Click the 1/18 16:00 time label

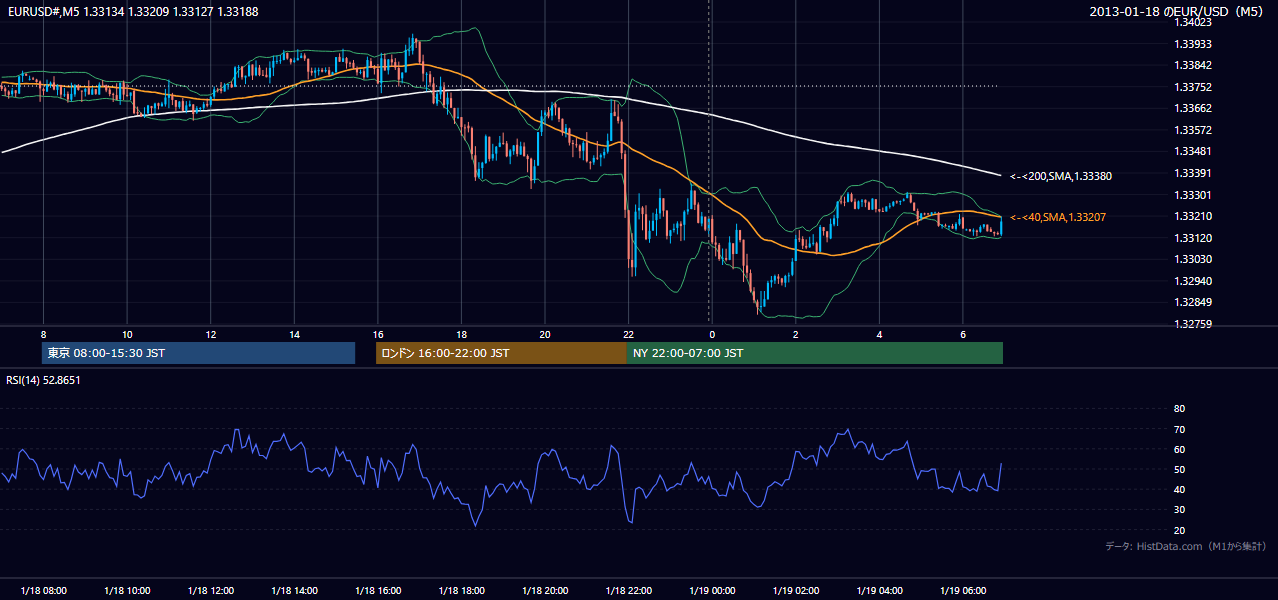[377, 591]
